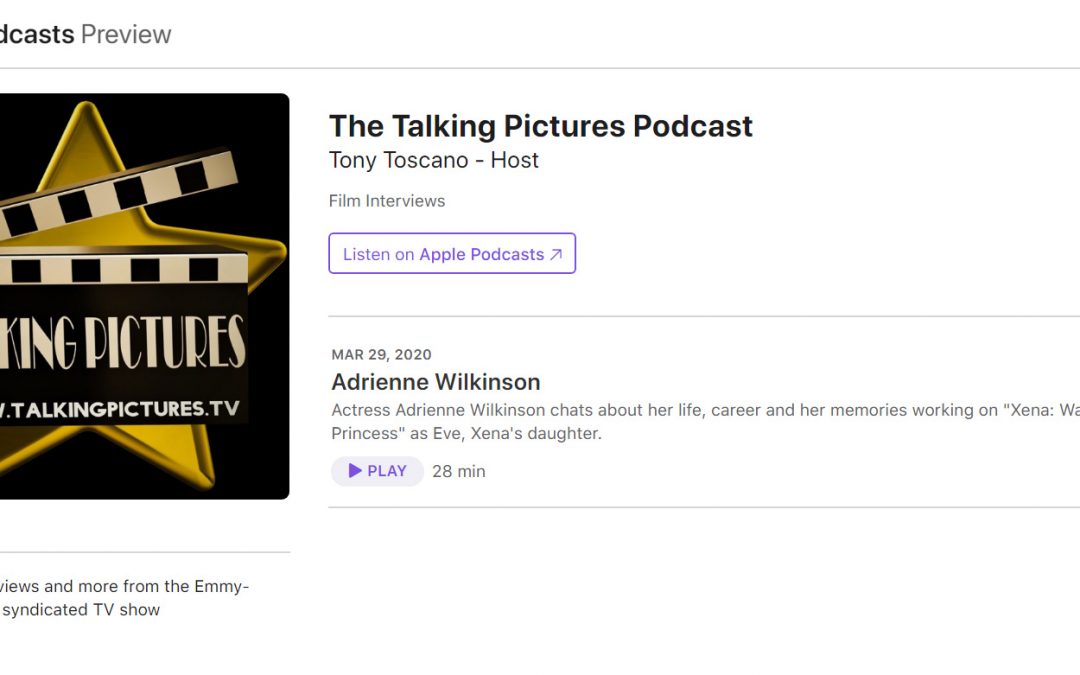Click the Film Interviews category link
This screenshot has height=675, width=1080.
coord(386,201)
